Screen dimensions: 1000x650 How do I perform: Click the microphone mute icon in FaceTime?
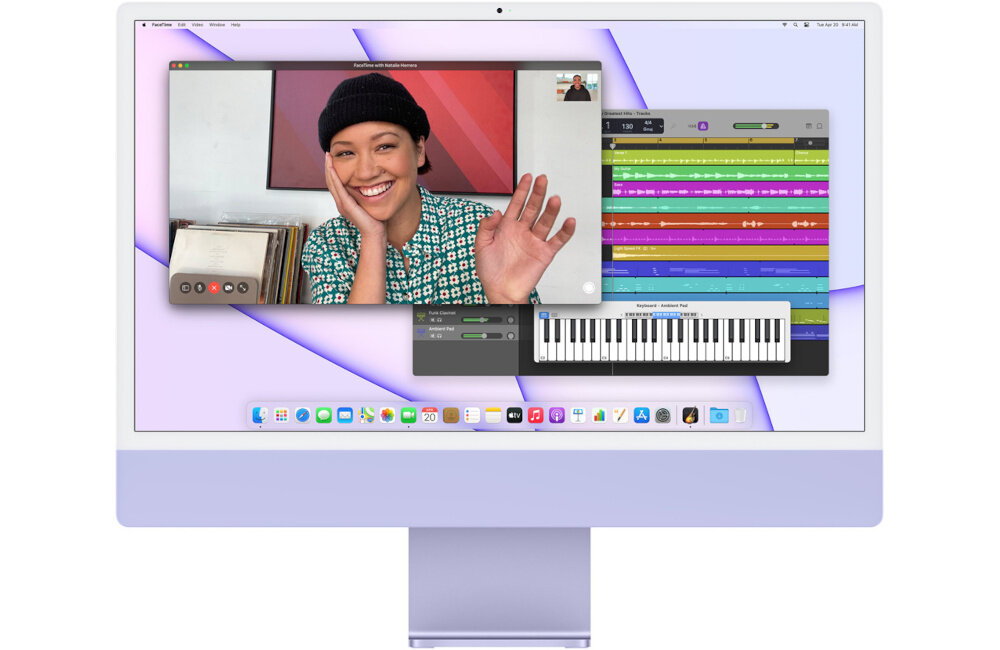click(199, 288)
